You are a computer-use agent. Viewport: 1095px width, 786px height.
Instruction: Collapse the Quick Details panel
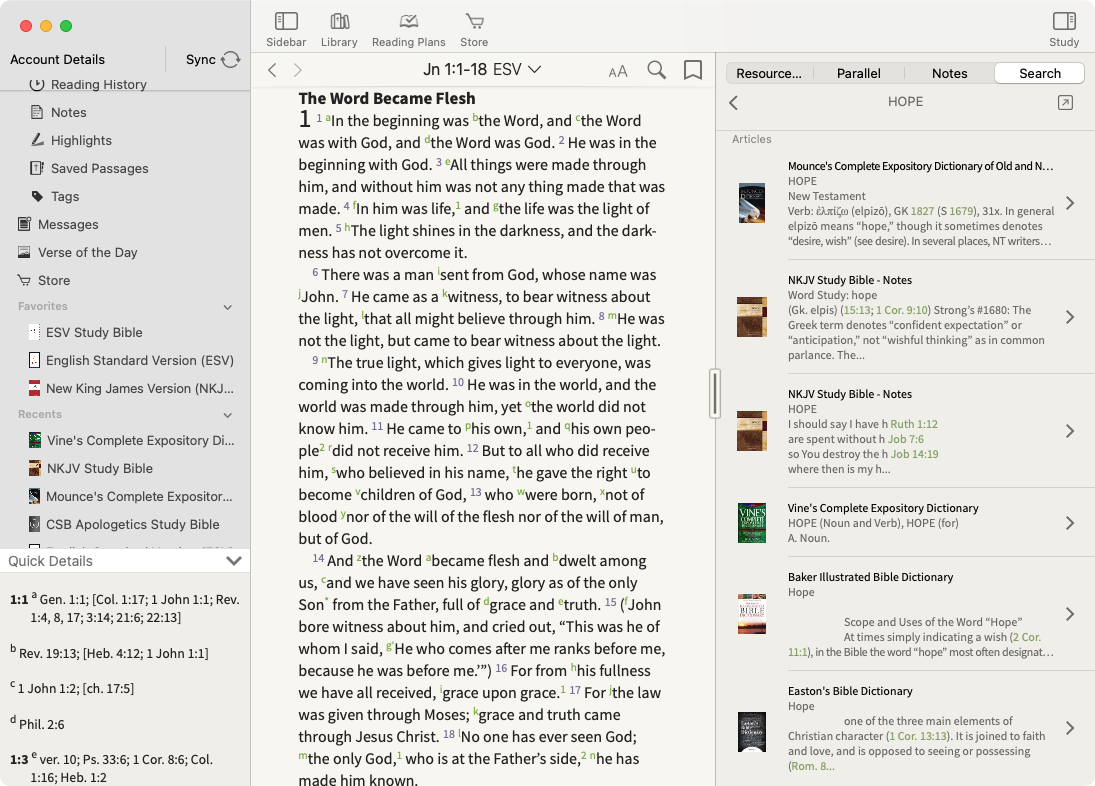tap(234, 561)
